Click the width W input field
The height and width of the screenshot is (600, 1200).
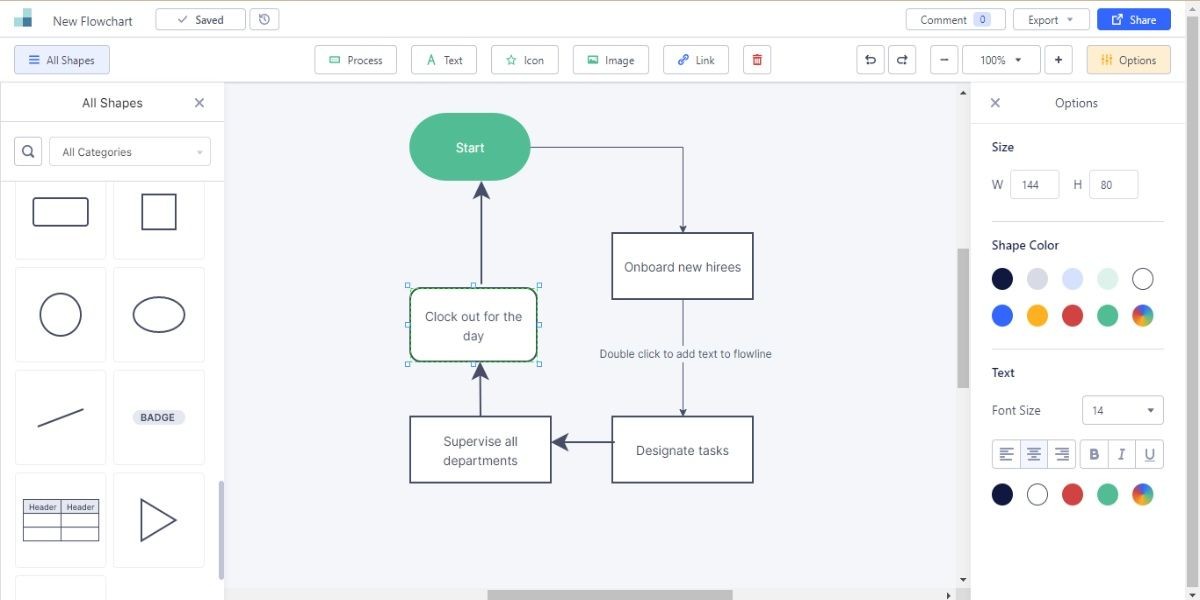(x=1034, y=185)
